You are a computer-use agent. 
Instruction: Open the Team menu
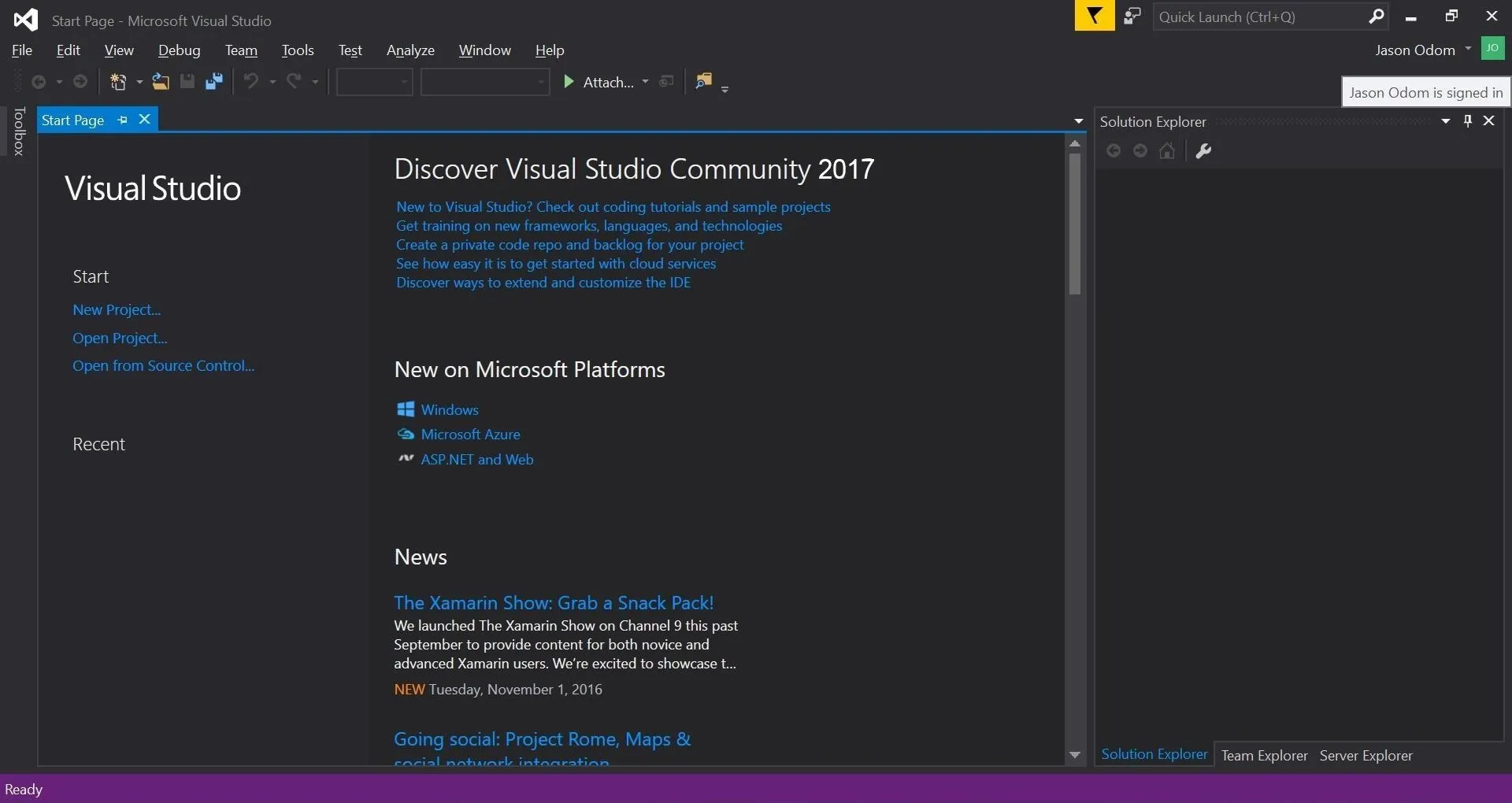tap(241, 50)
